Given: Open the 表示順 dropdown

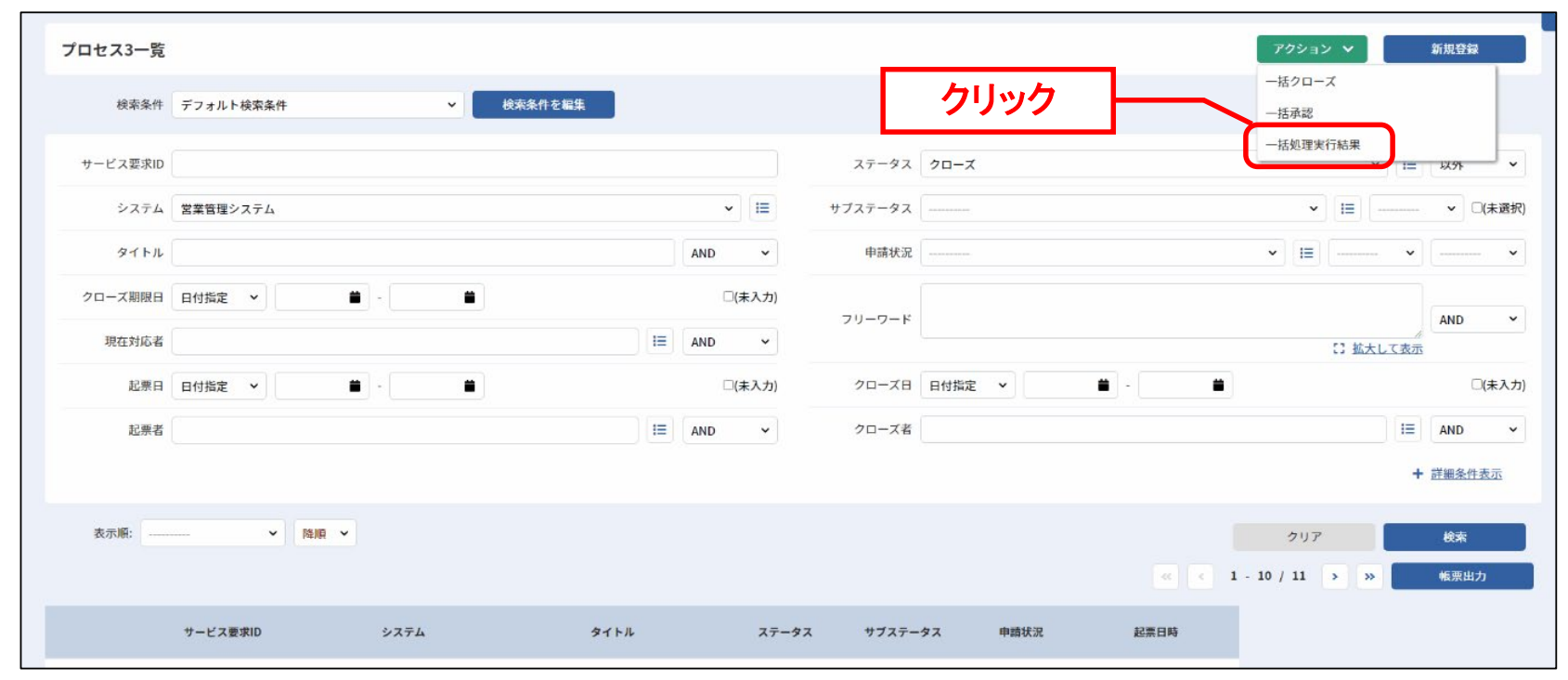Looking at the screenshot, I should point(213,533).
